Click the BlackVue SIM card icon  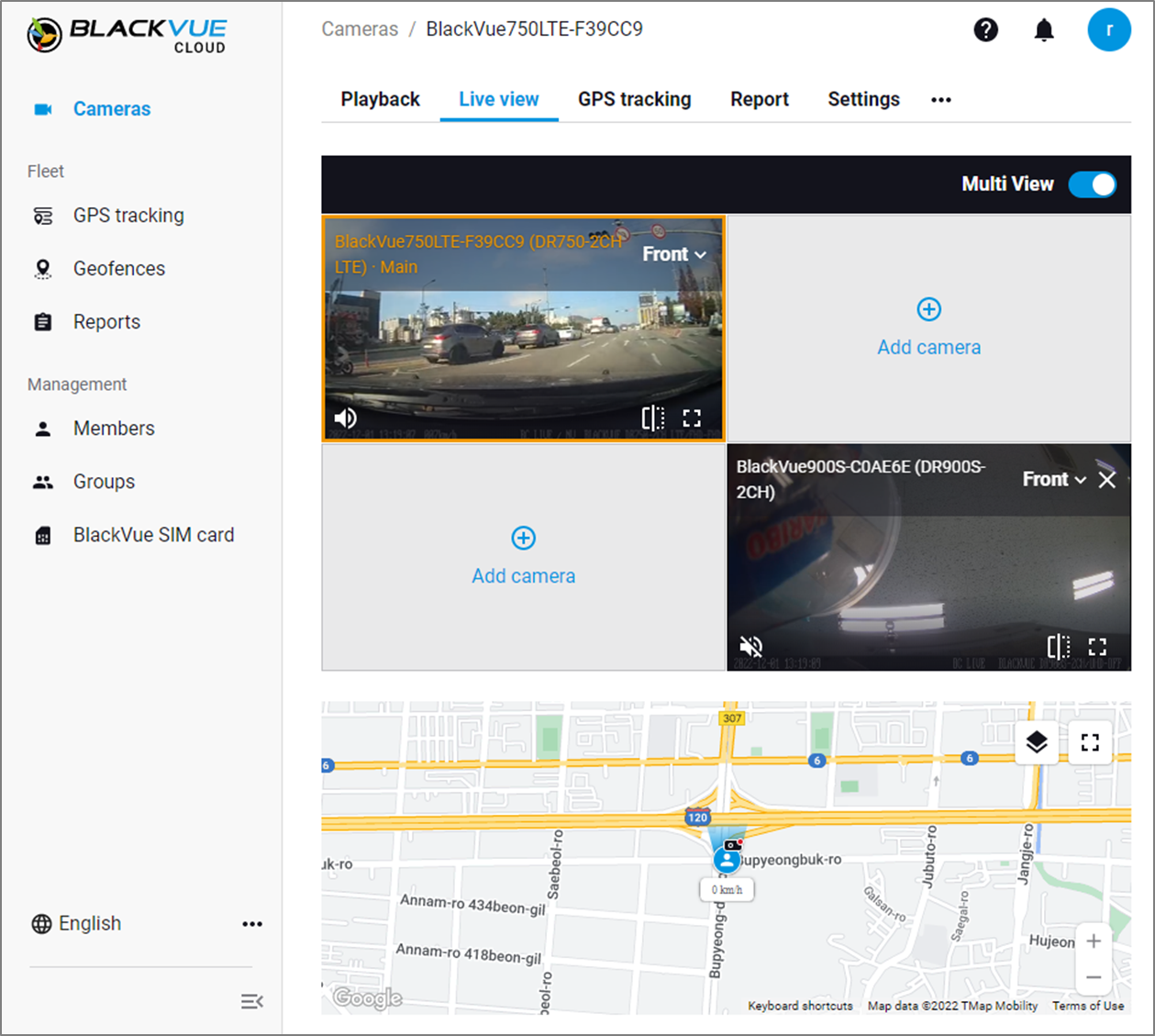click(43, 536)
